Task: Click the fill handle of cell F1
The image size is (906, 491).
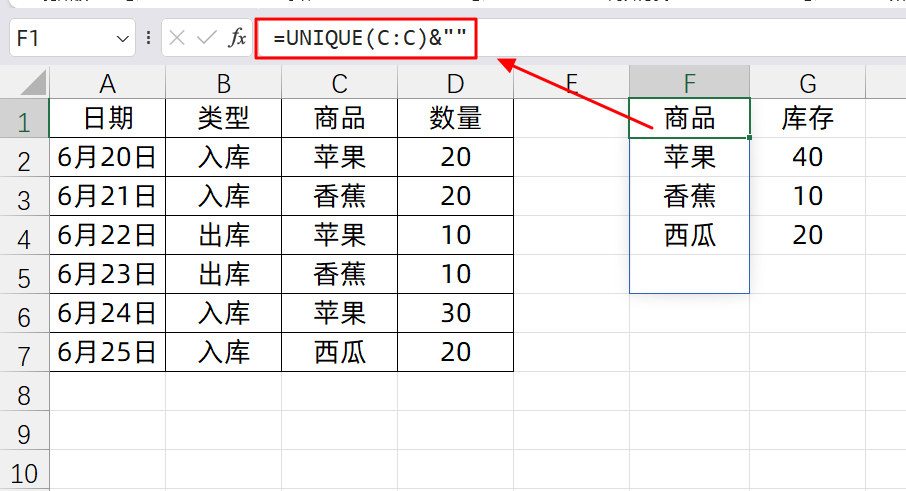Action: pyautogui.click(x=749, y=137)
